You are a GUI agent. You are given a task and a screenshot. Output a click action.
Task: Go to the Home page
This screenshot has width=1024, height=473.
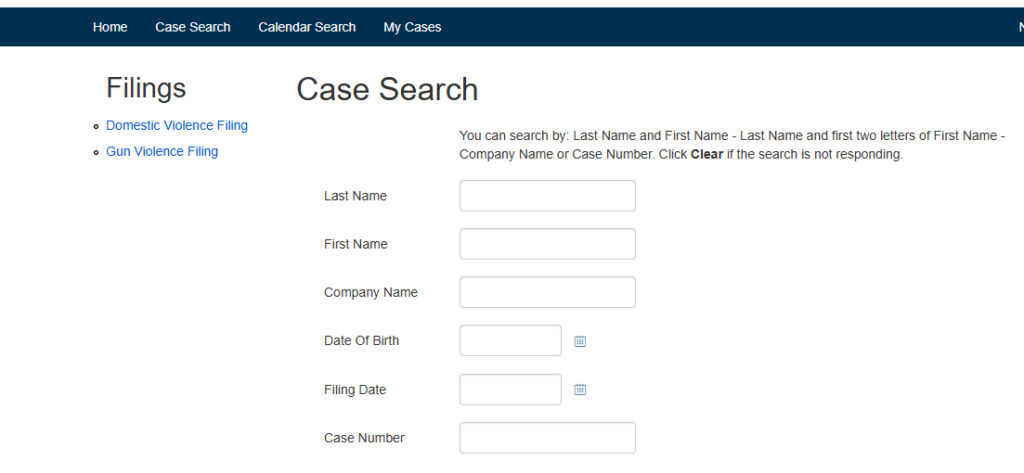coord(110,27)
